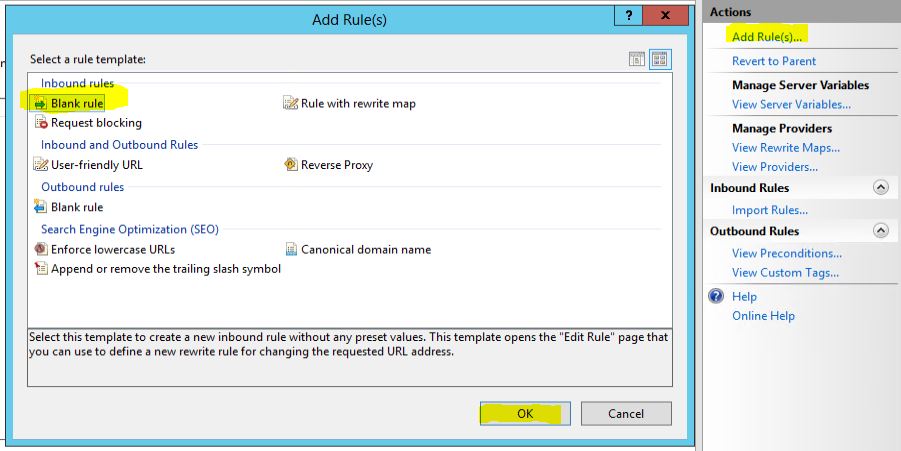Viewport: 901px width, 451px height.
Task: Pick the Canonical domain name icon
Action: [291, 249]
